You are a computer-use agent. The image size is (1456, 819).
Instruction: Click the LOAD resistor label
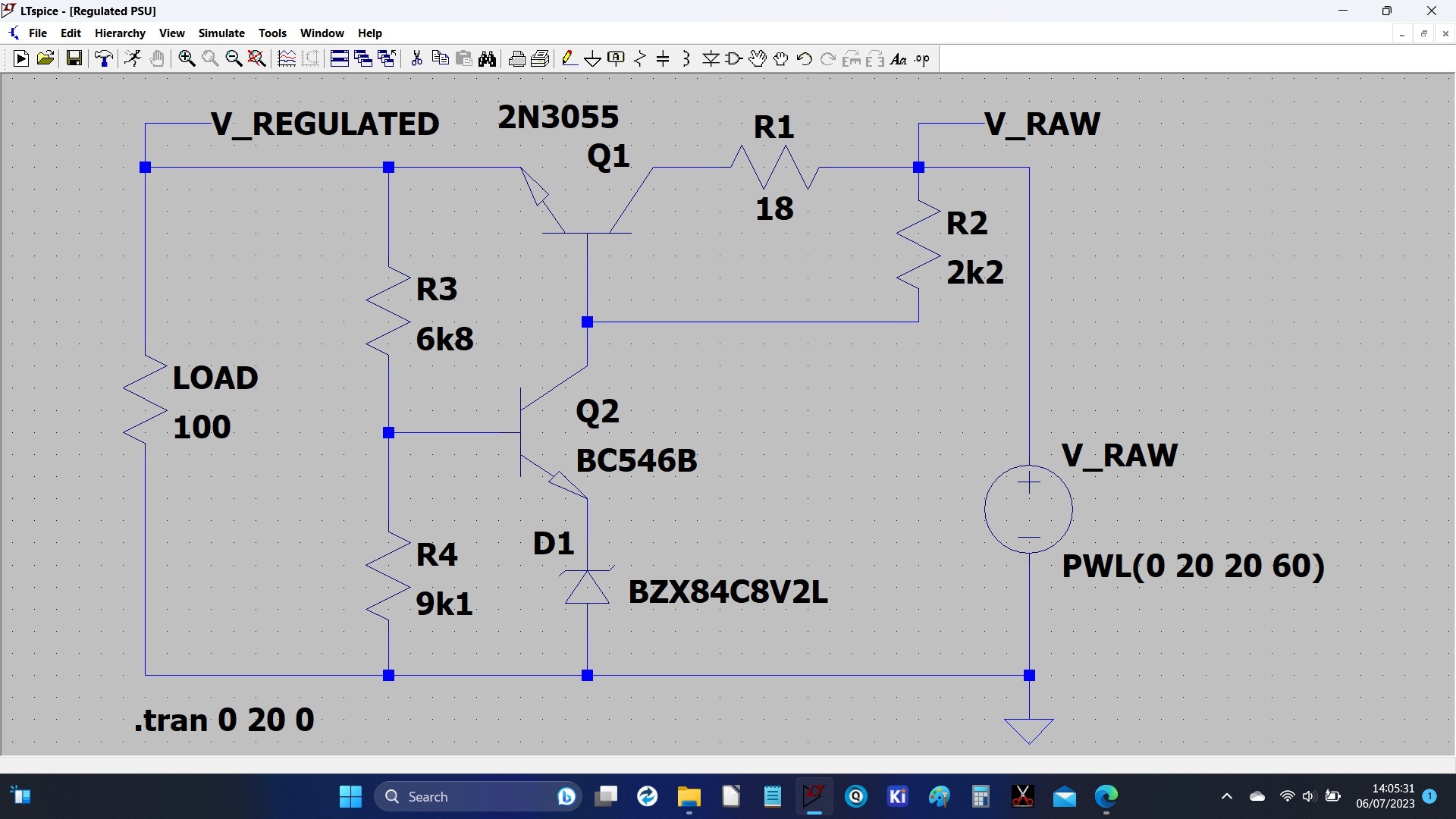coord(215,378)
